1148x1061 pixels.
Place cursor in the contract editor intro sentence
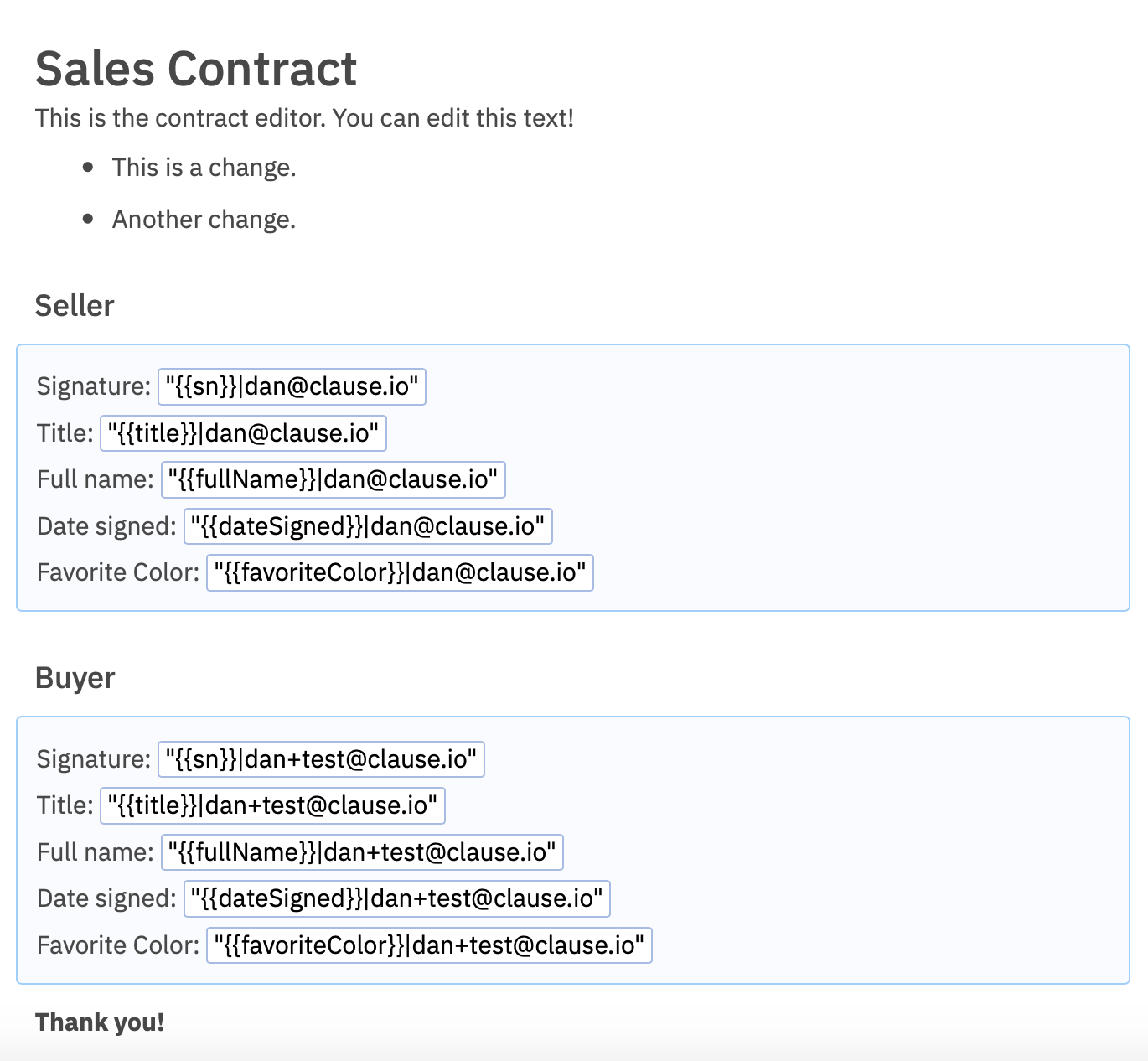point(304,118)
